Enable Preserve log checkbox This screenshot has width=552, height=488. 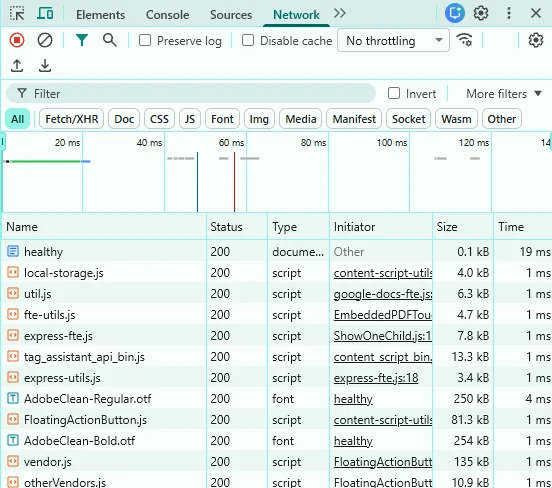pos(145,40)
